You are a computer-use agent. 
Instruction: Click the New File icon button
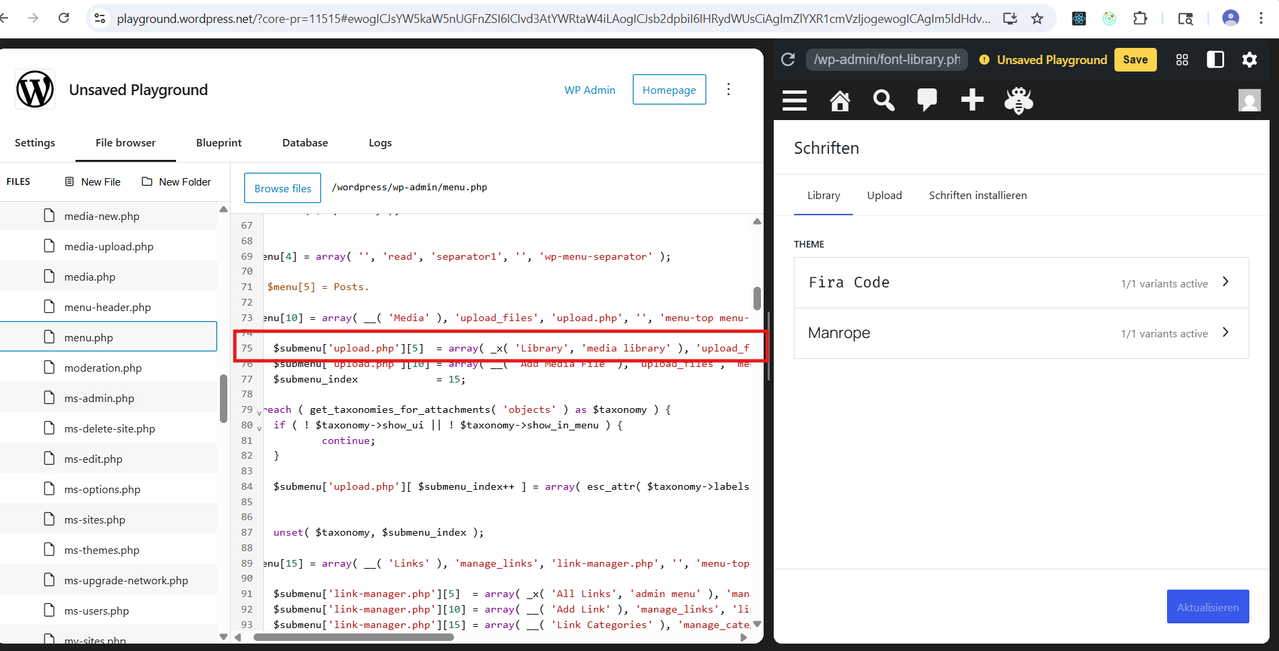[93, 182]
